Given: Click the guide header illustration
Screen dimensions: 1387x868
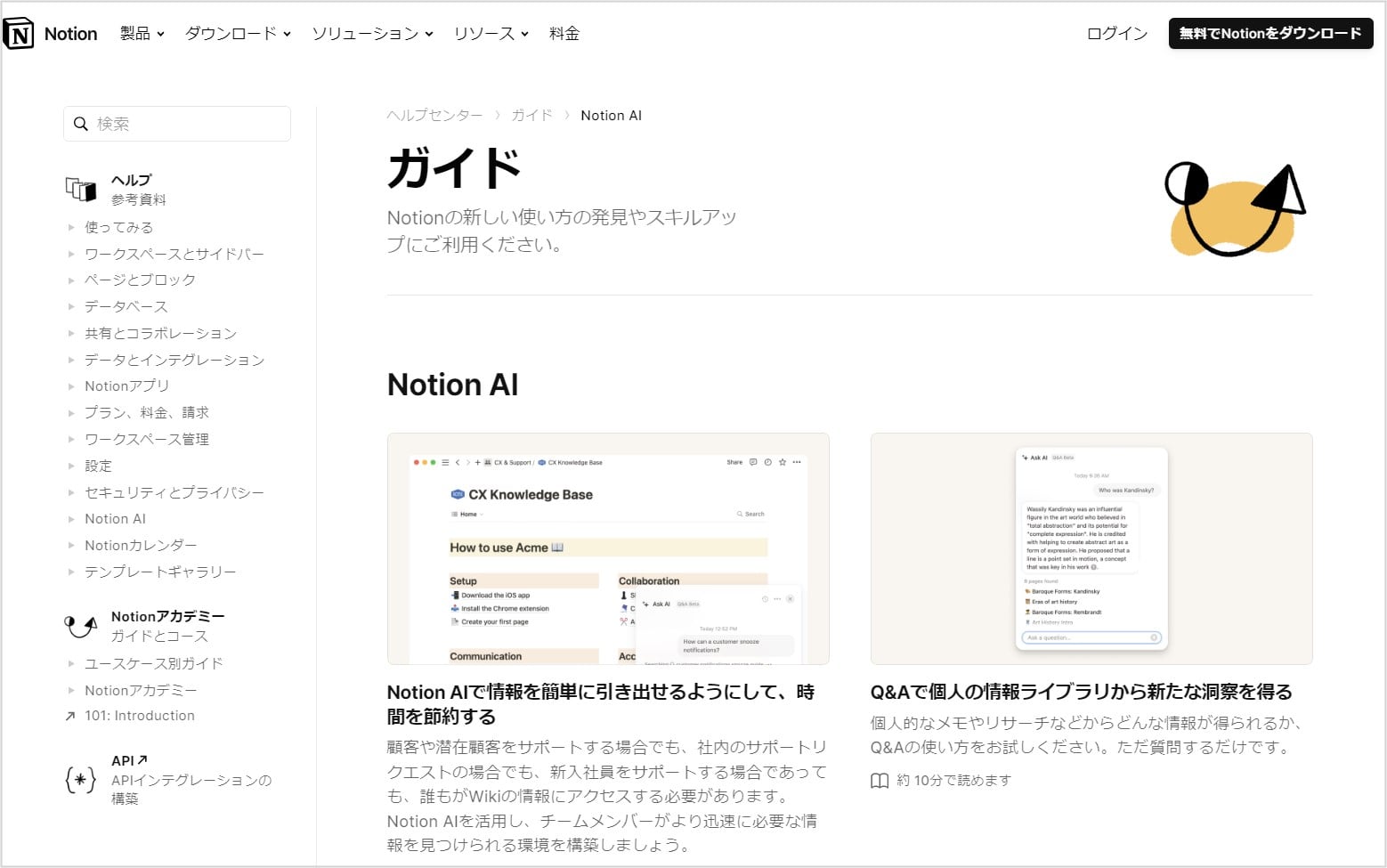Looking at the screenshot, I should (1235, 210).
